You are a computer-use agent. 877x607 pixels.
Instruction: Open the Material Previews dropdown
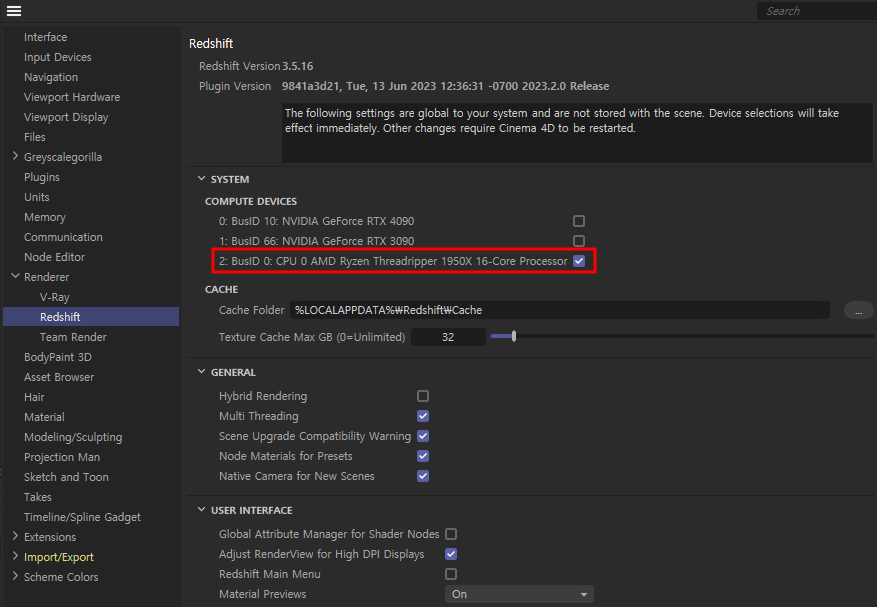[519, 594]
